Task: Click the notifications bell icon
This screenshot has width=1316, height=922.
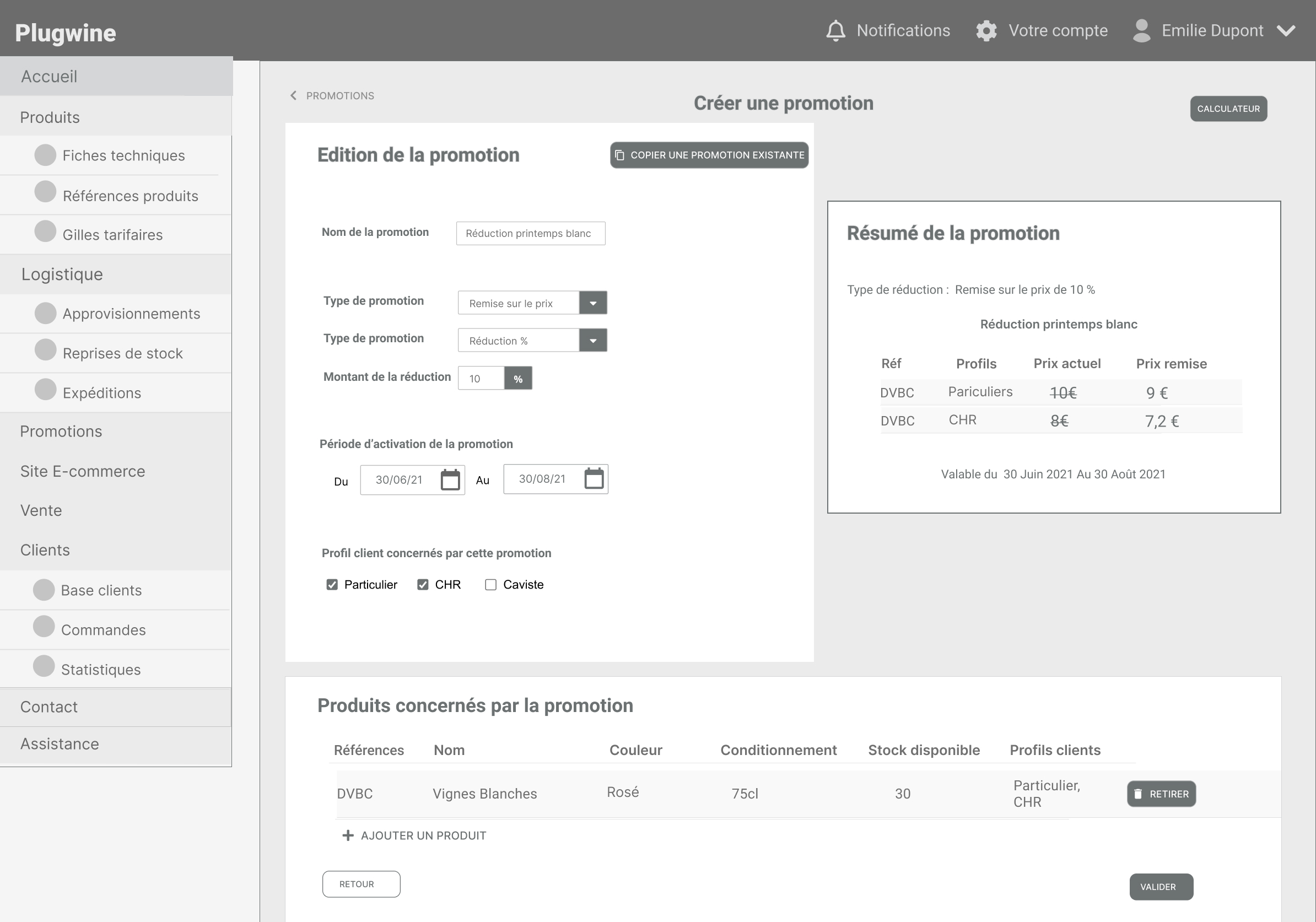Action: [835, 30]
